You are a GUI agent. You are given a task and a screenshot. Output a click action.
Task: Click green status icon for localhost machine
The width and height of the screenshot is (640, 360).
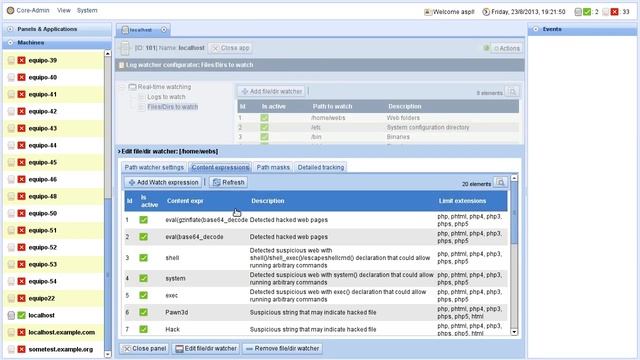[22, 316]
